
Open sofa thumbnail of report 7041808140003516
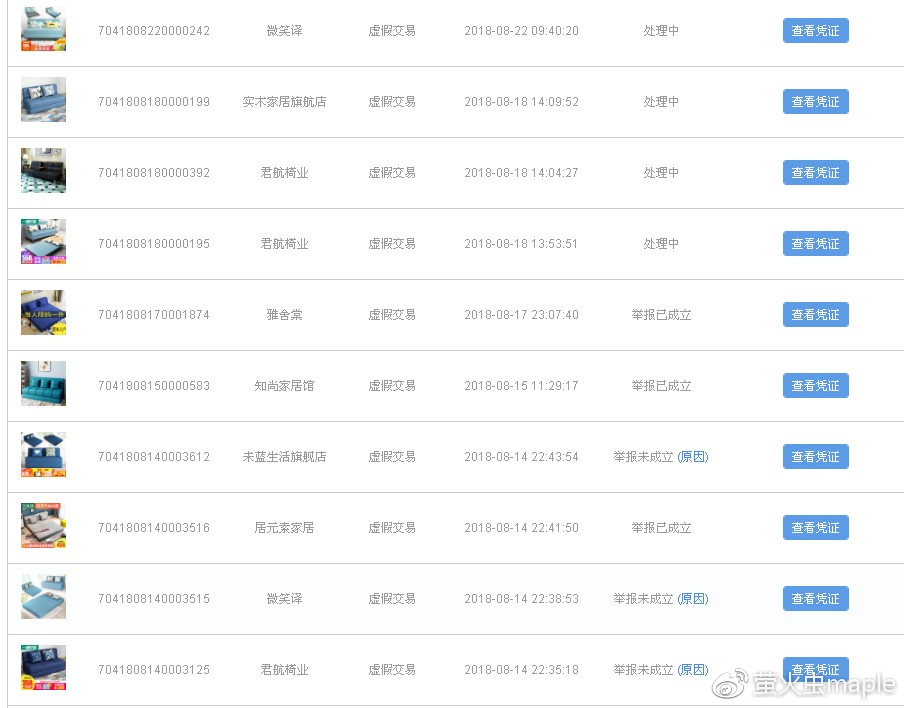click(43, 525)
